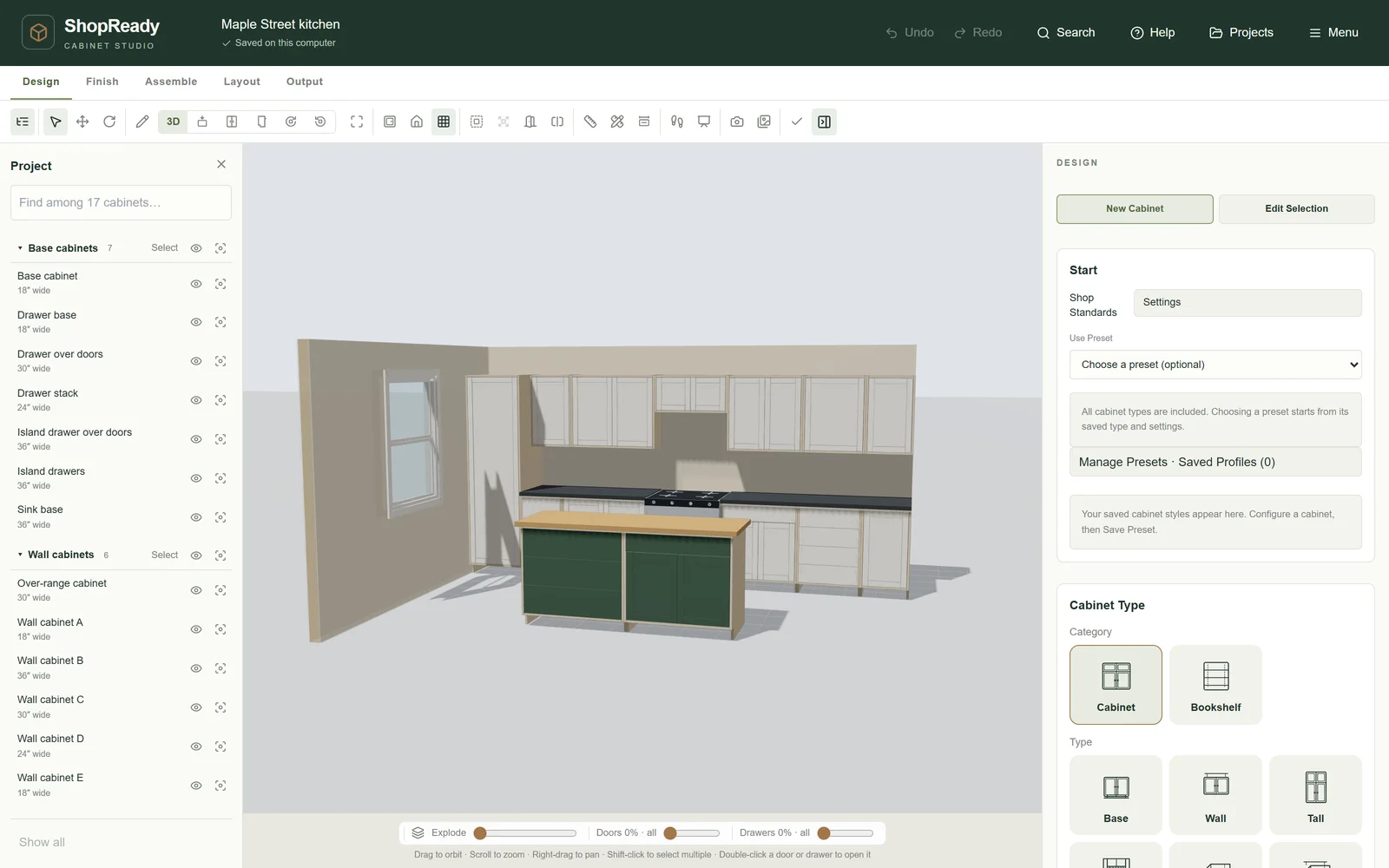Click the footprints walkthrough icon
Screen dimensions: 1389x868
pyautogui.click(x=677, y=122)
